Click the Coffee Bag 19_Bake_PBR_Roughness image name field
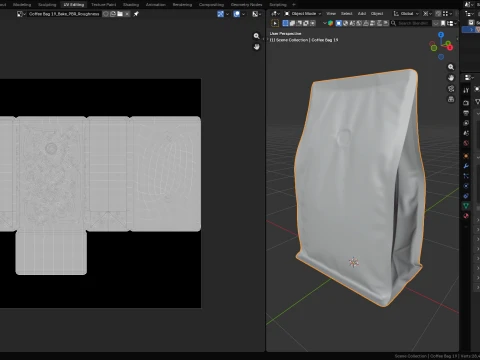 coord(64,14)
